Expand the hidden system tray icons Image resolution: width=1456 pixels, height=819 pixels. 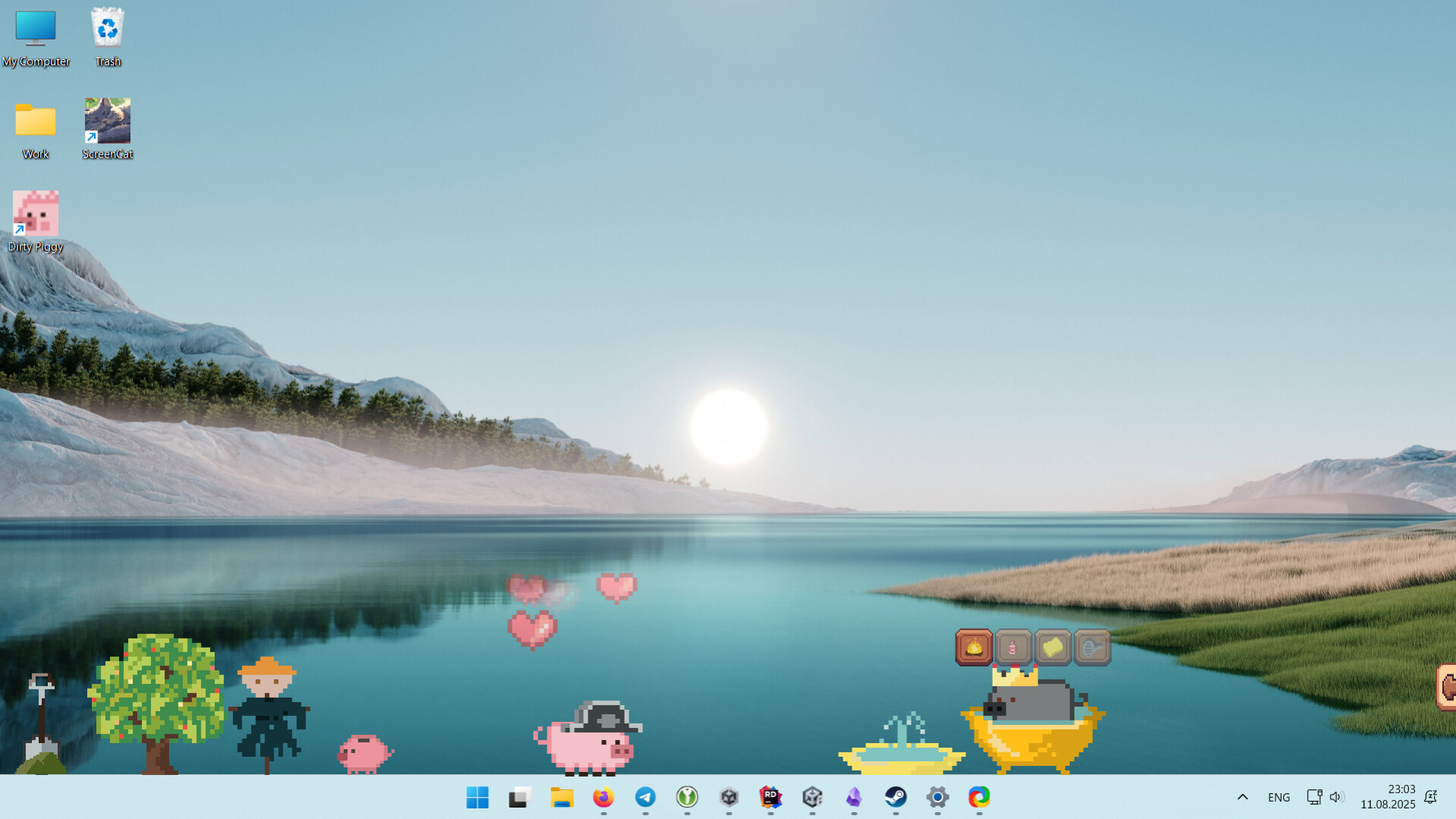point(1243,797)
